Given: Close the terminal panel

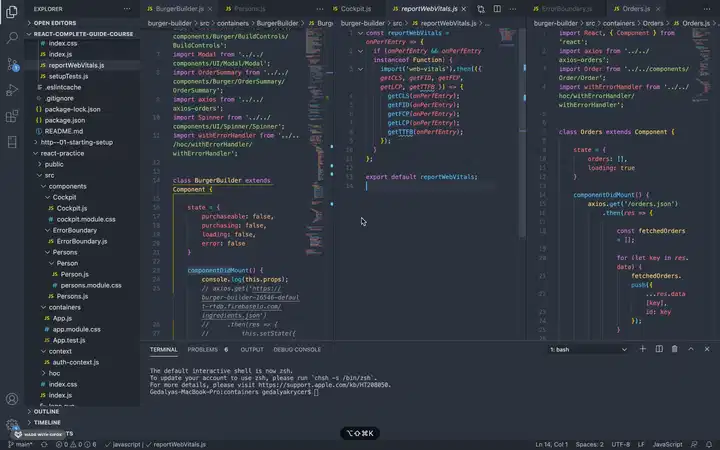Looking at the screenshot, I should [707, 349].
